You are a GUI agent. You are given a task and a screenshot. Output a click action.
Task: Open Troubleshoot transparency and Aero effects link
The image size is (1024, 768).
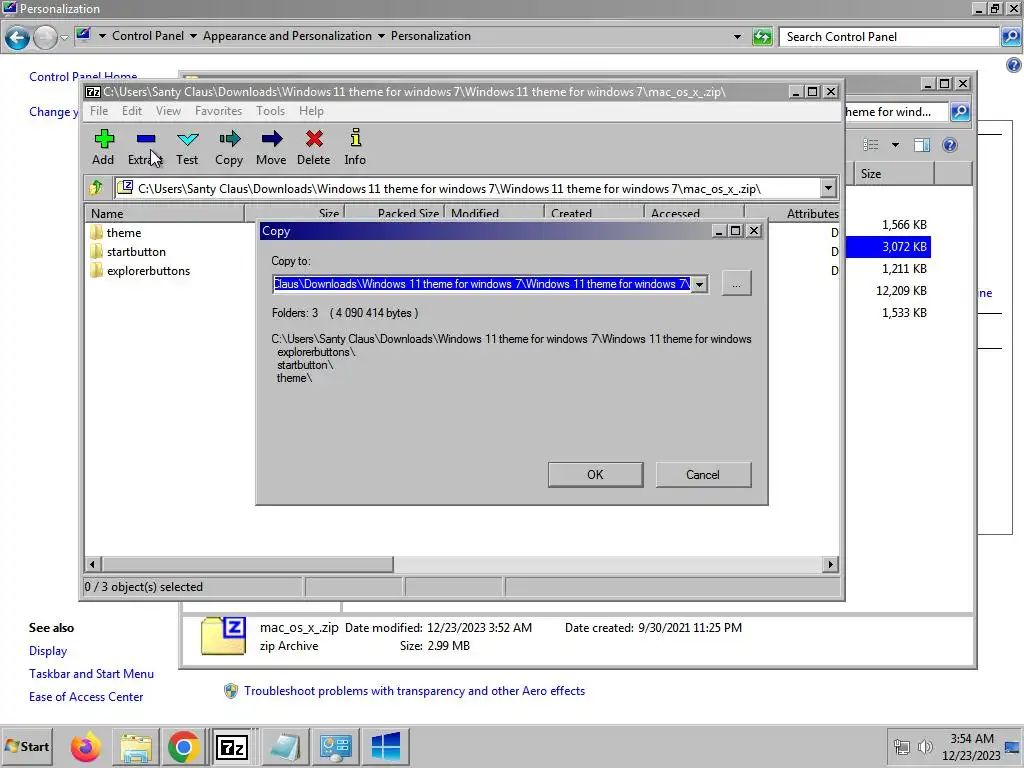[414, 691]
